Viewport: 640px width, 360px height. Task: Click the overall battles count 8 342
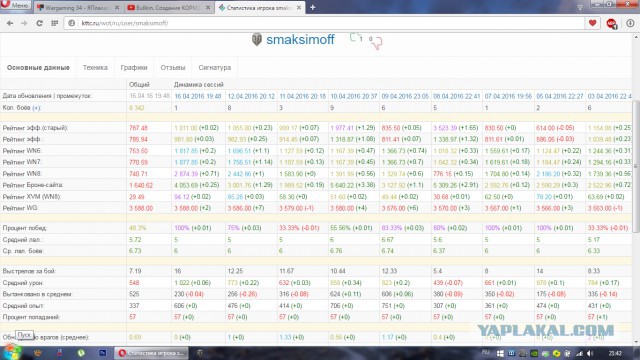pyautogui.click(x=136, y=108)
